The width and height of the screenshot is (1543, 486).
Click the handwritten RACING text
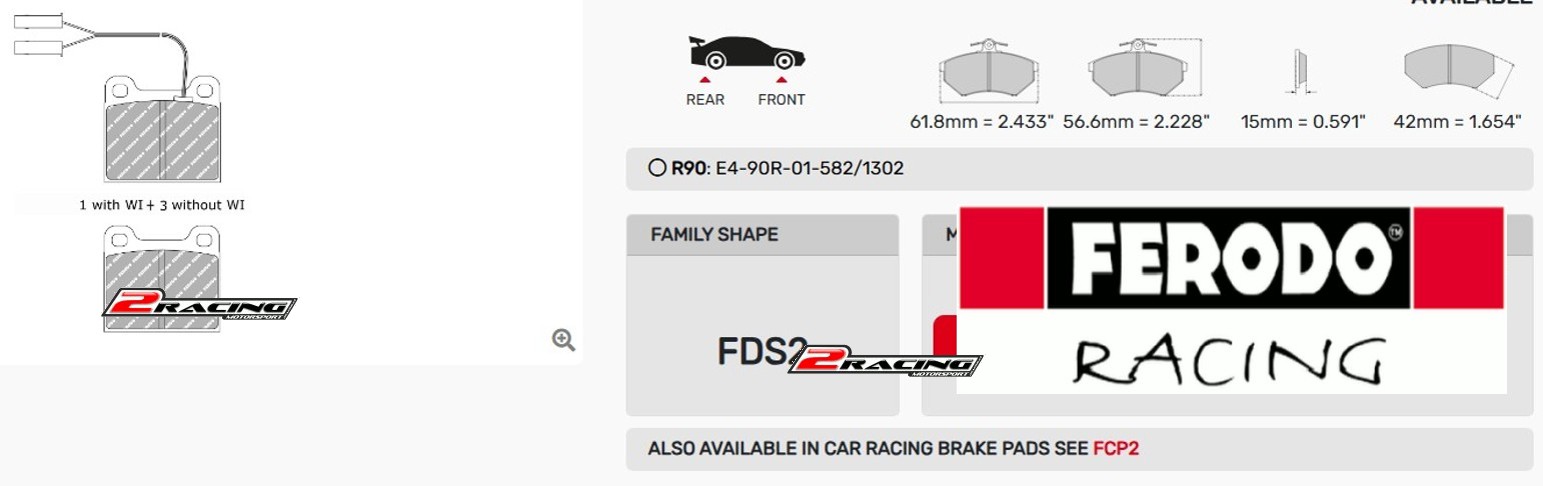click(1230, 360)
